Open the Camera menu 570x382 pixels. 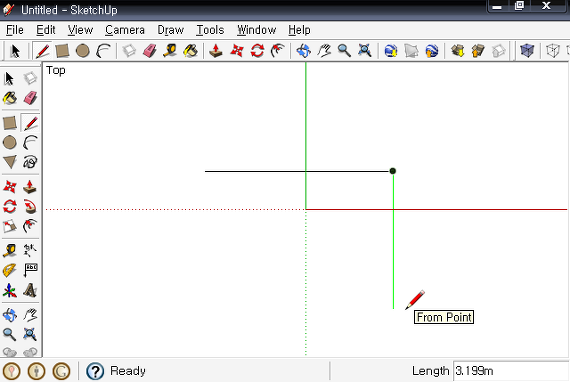pyautogui.click(x=125, y=30)
